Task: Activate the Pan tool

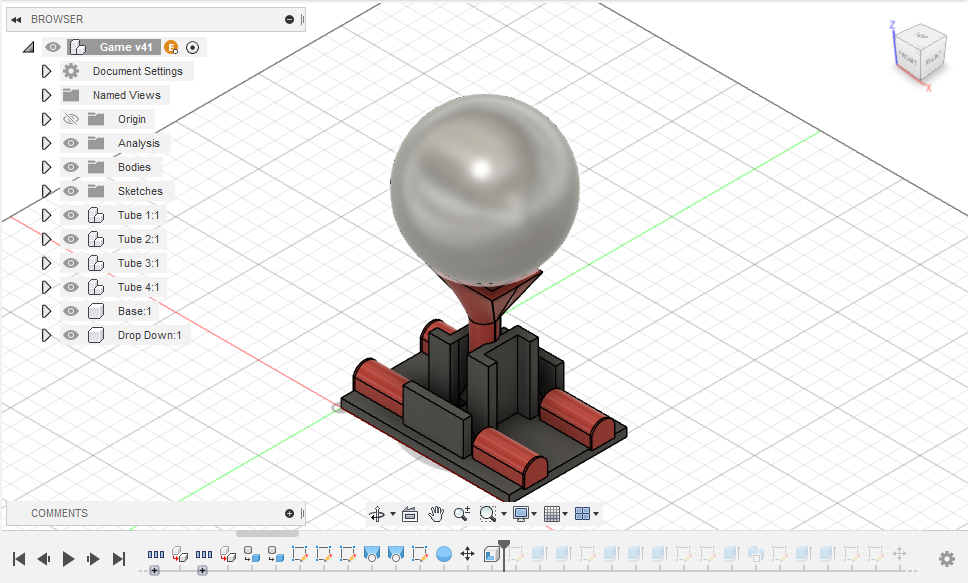Action: (436, 513)
